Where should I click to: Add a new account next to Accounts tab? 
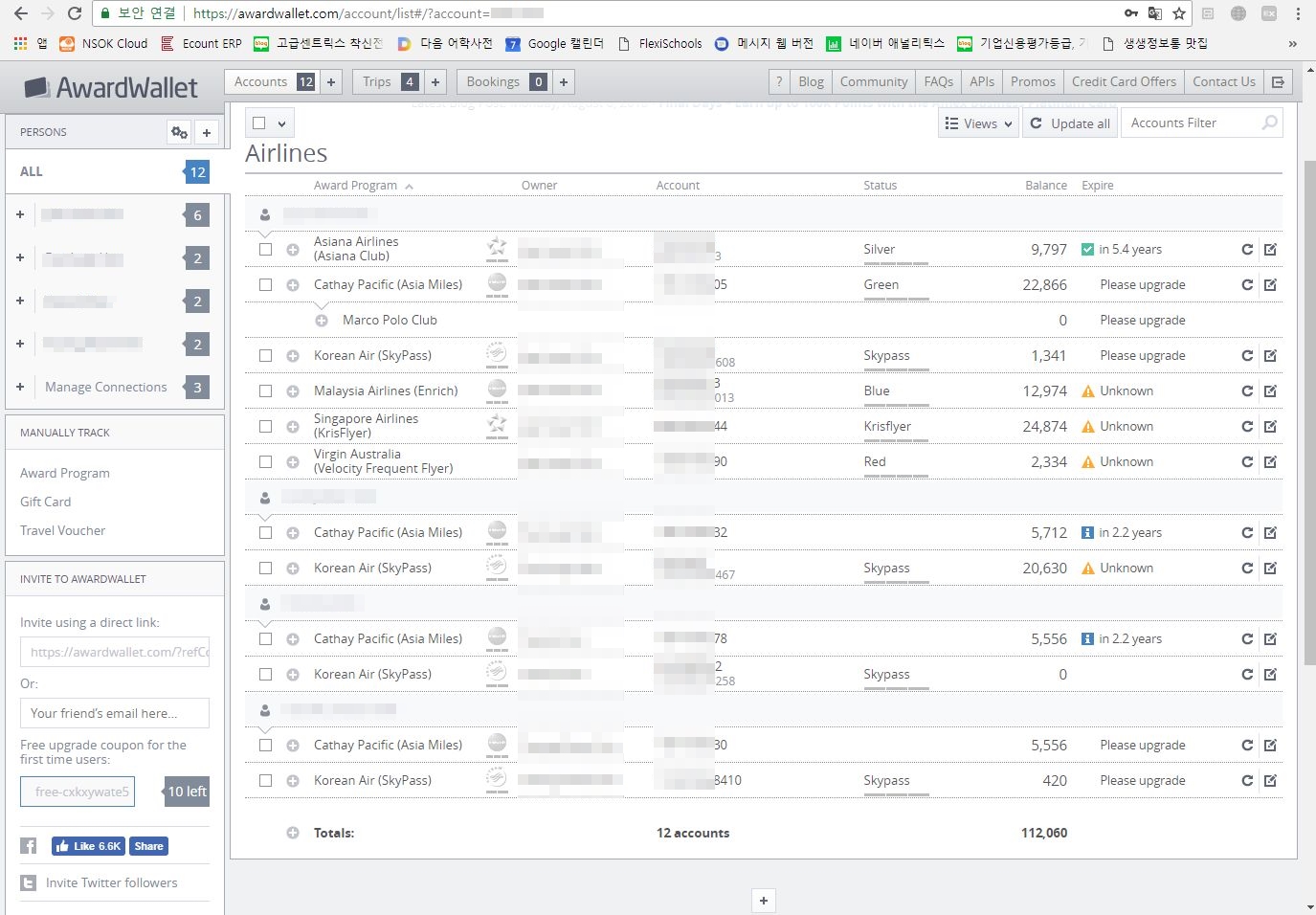click(331, 82)
